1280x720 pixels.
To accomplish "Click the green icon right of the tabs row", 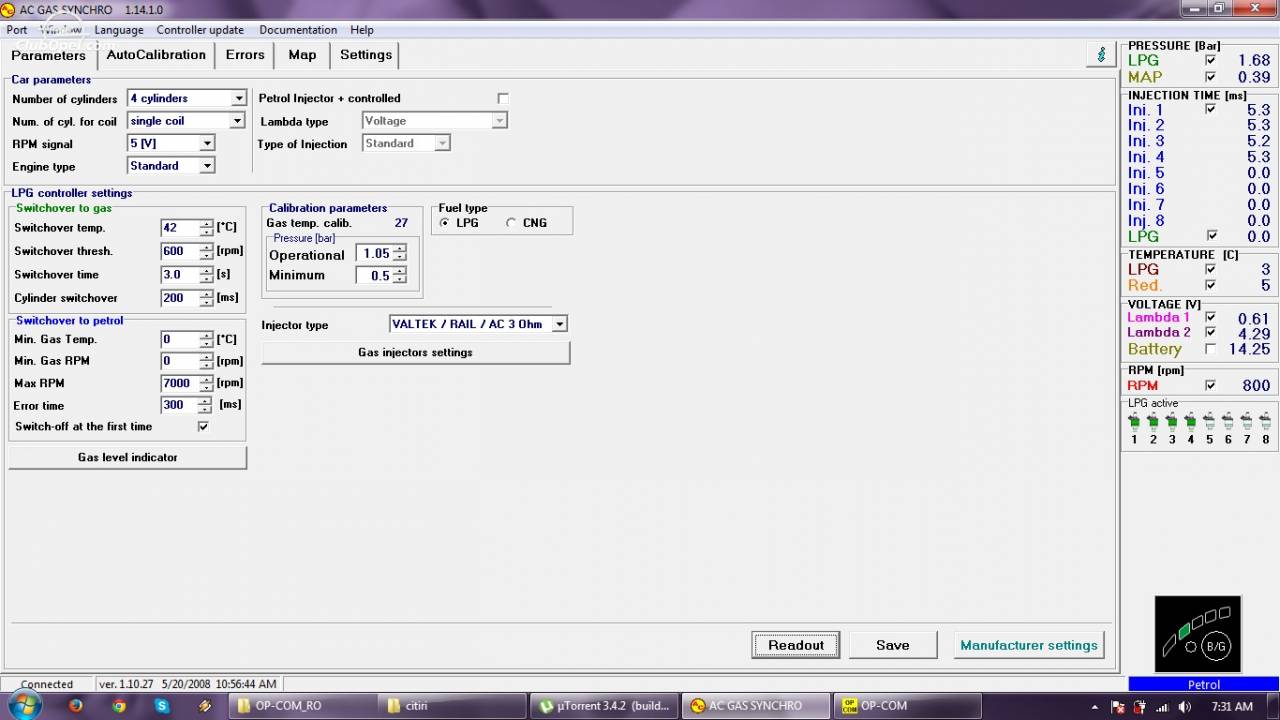I will 1101,55.
